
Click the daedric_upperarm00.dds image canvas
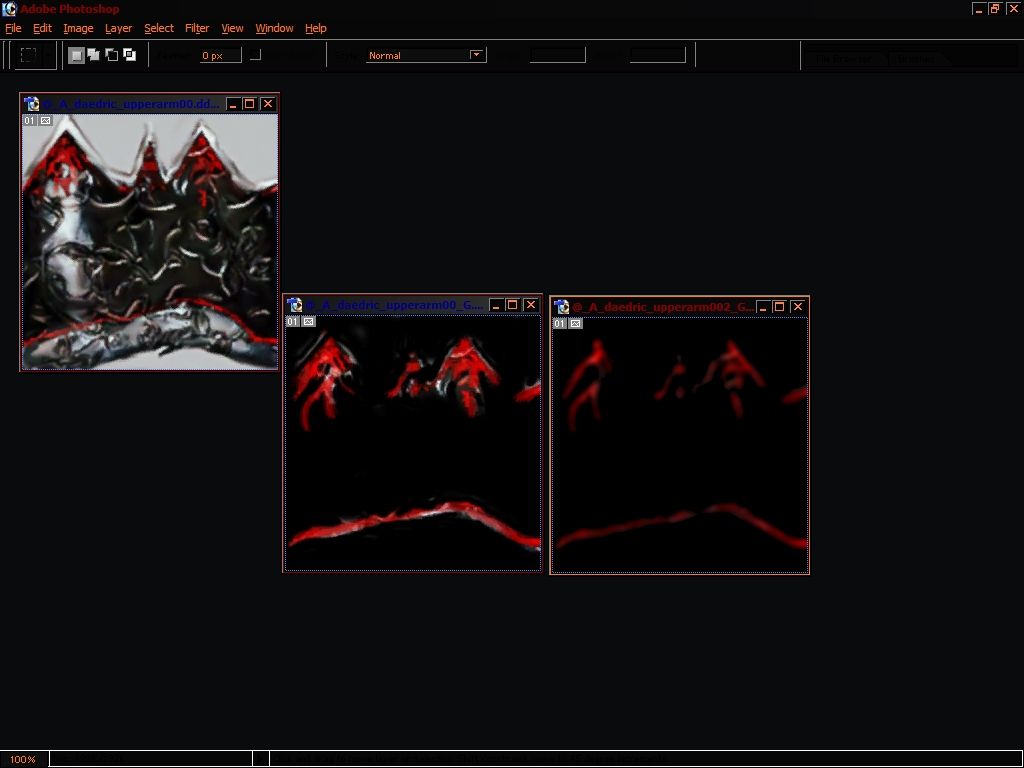point(150,242)
